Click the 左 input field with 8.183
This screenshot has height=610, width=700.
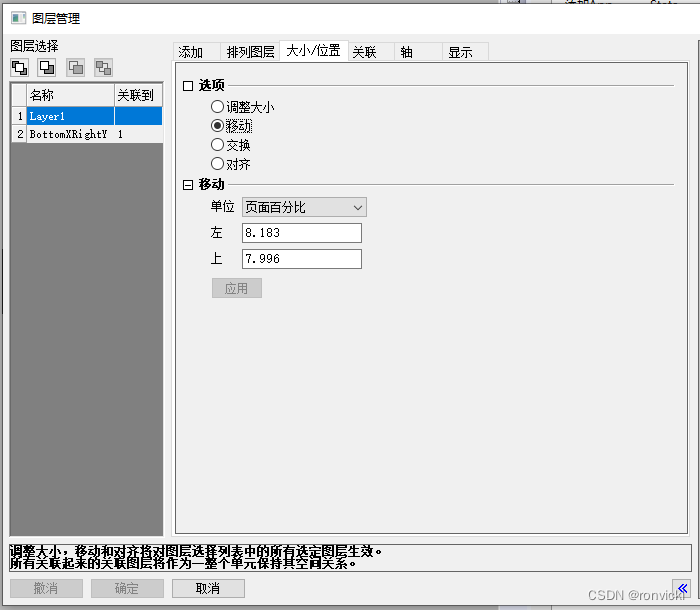[x=302, y=233]
